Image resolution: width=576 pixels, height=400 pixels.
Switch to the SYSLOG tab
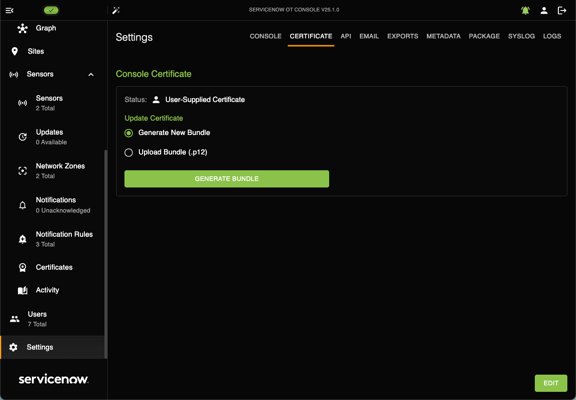(x=521, y=36)
